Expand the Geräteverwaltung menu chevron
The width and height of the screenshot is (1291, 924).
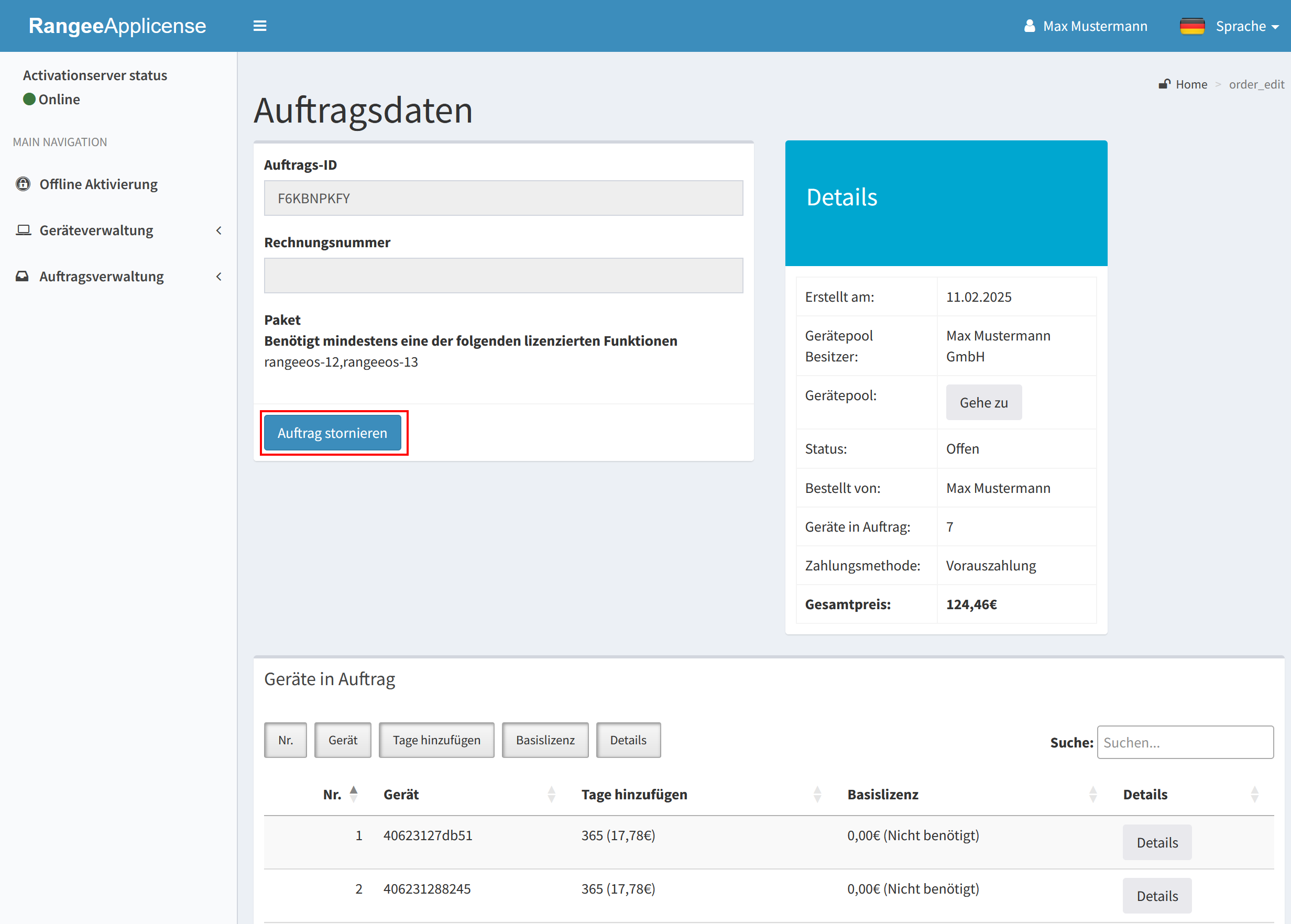(x=218, y=230)
